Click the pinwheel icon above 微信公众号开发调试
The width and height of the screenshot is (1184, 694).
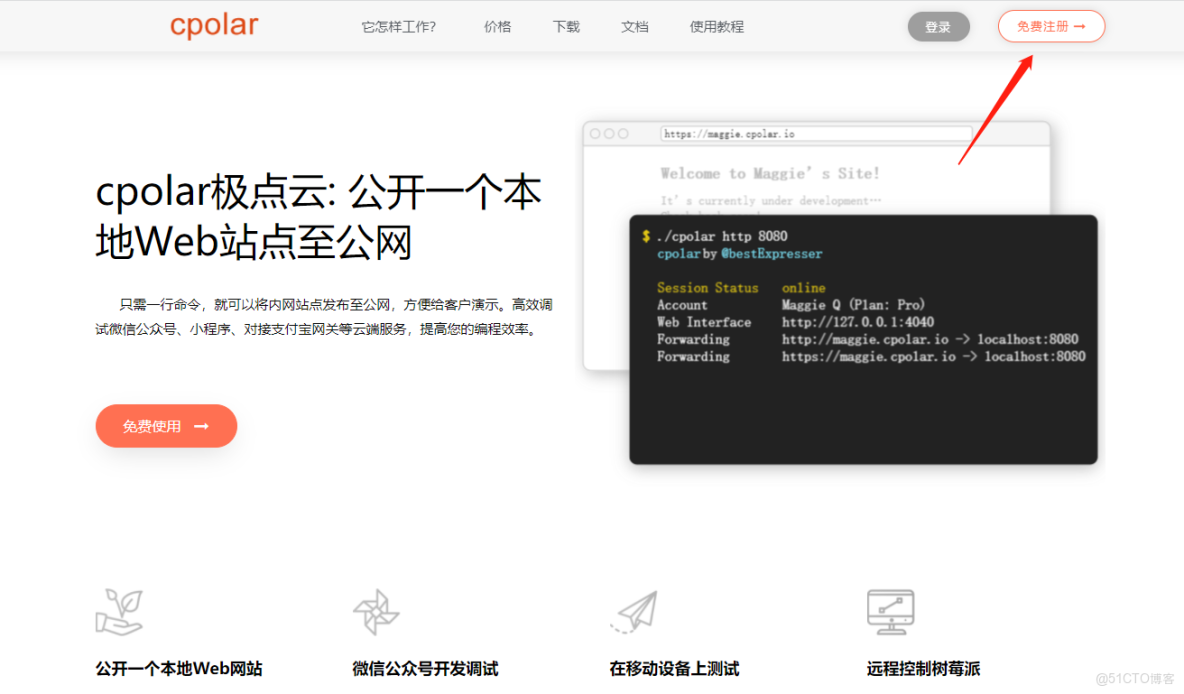click(x=376, y=612)
